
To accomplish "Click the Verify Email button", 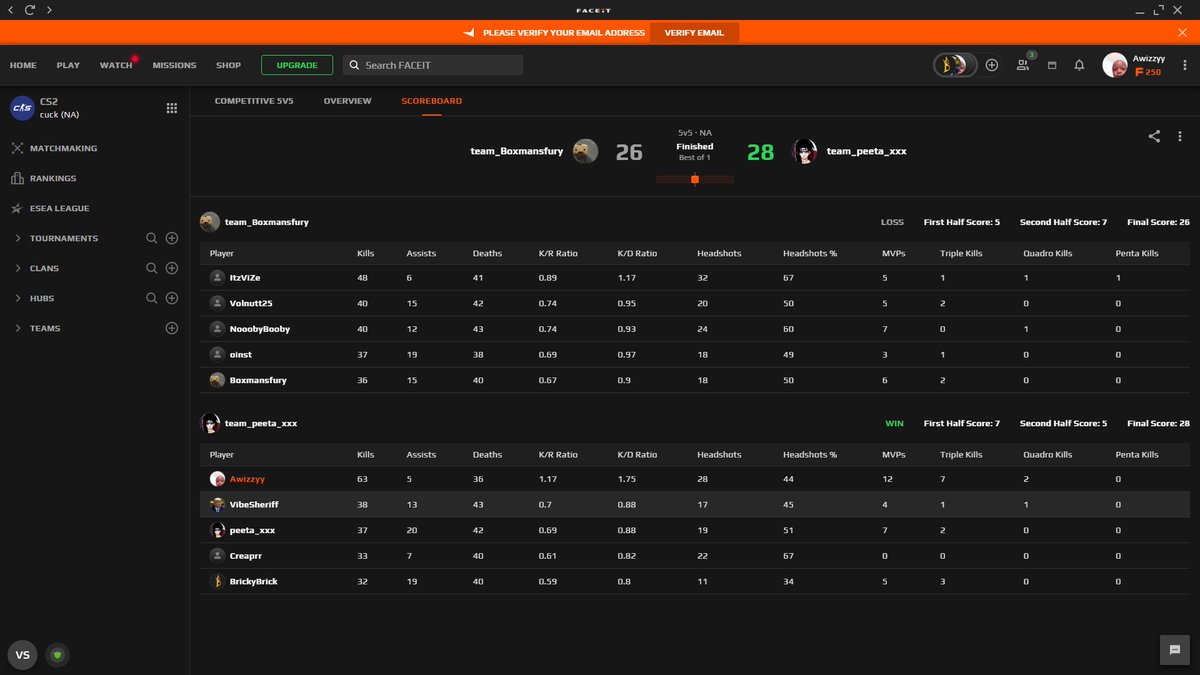I will click(694, 32).
